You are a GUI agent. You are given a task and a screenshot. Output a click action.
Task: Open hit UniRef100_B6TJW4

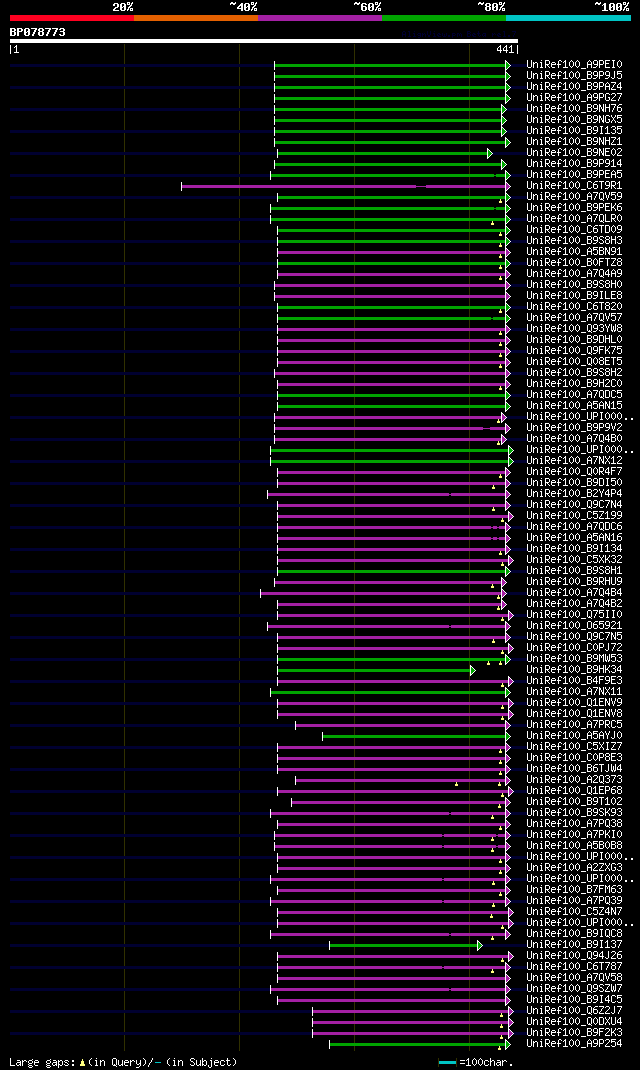[x=574, y=769]
